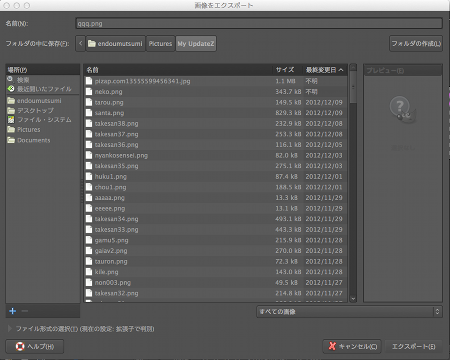The height and width of the screenshot is (360, 450).
Task: Click file icon beside huku1.png
Action: click(89, 176)
